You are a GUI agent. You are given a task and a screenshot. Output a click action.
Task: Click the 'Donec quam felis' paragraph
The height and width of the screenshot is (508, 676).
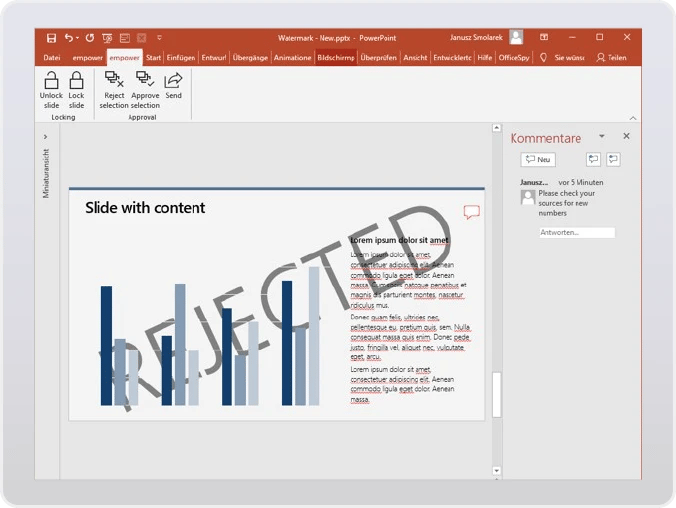[410, 337]
